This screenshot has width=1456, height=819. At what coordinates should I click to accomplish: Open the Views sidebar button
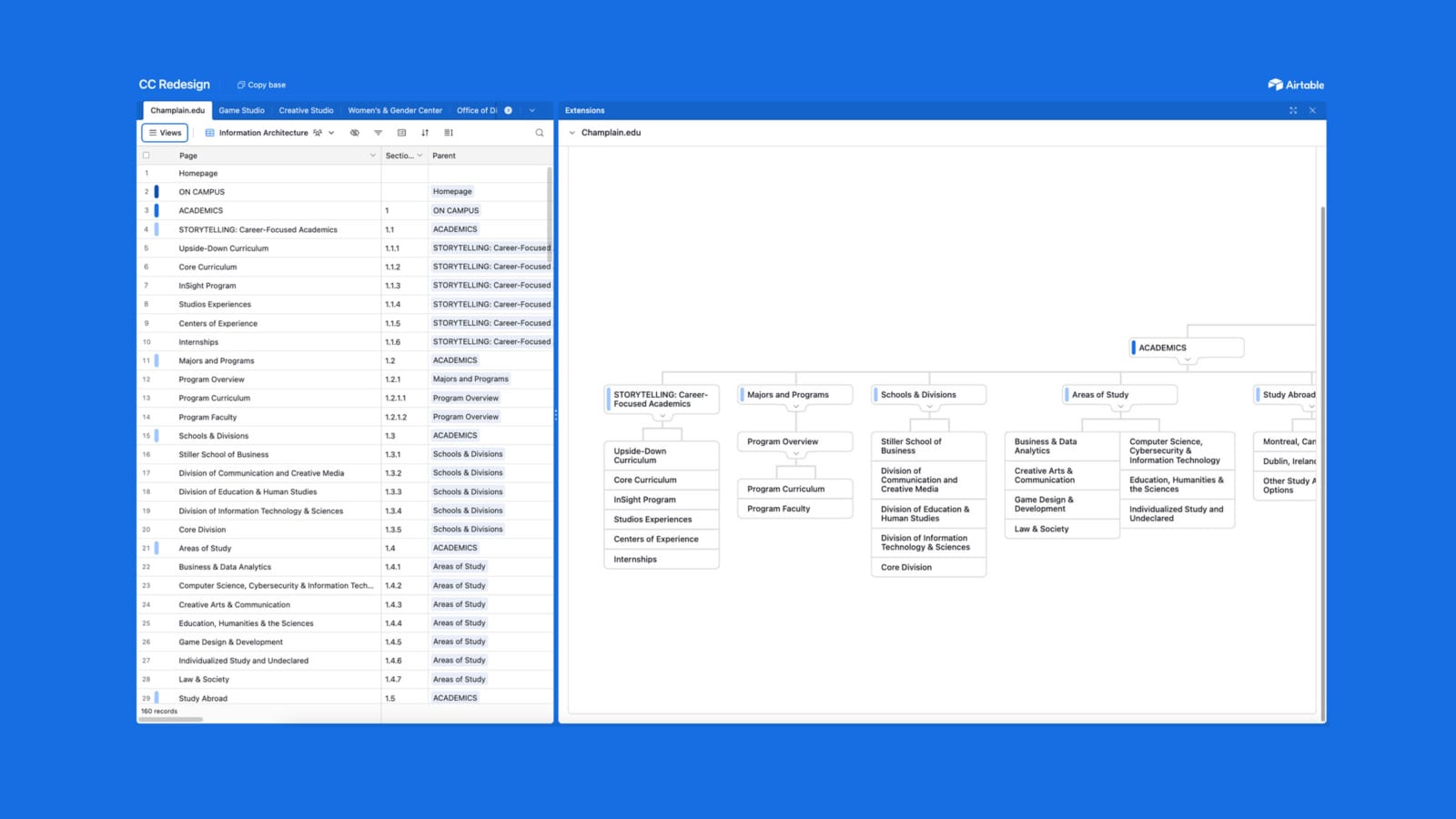click(x=164, y=133)
